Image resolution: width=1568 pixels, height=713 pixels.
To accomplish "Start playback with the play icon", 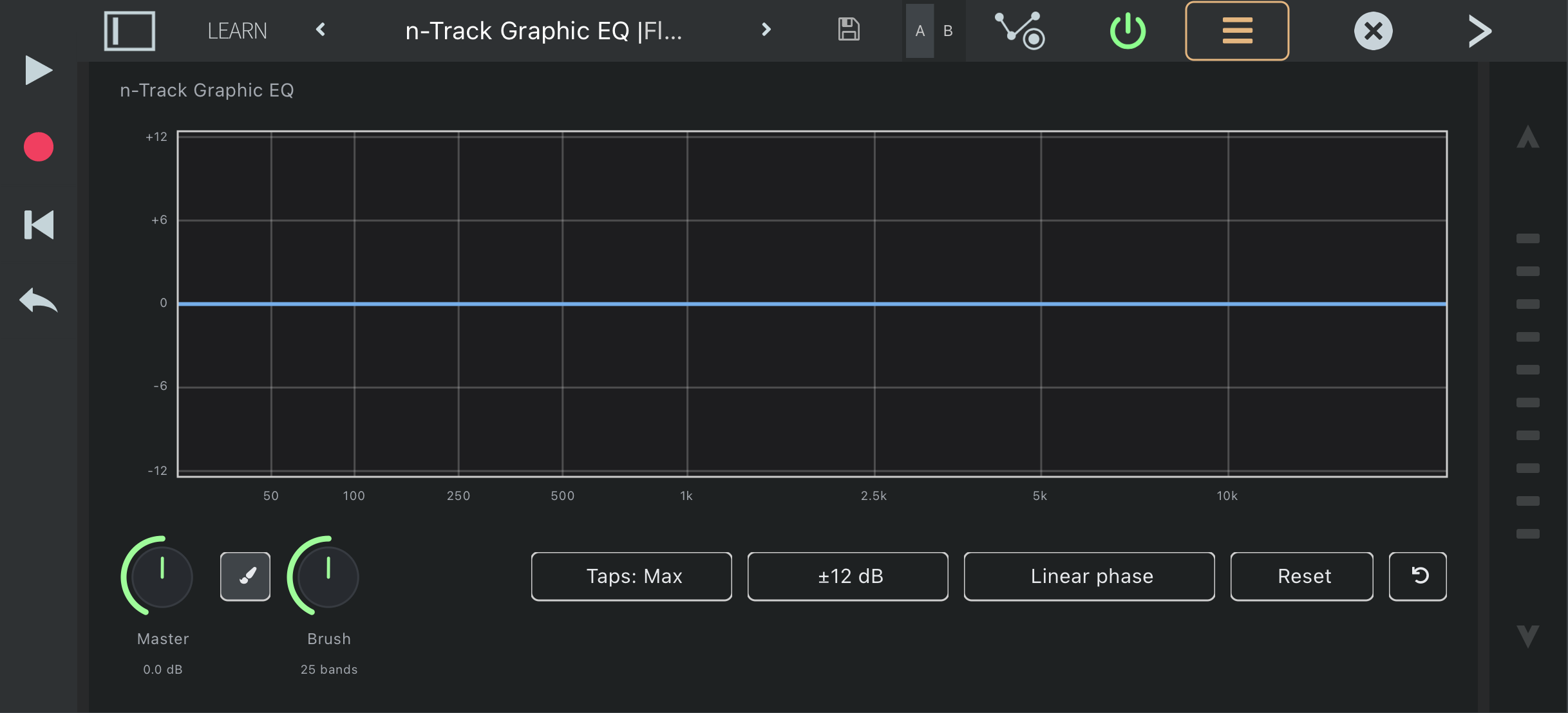I will tap(38, 69).
